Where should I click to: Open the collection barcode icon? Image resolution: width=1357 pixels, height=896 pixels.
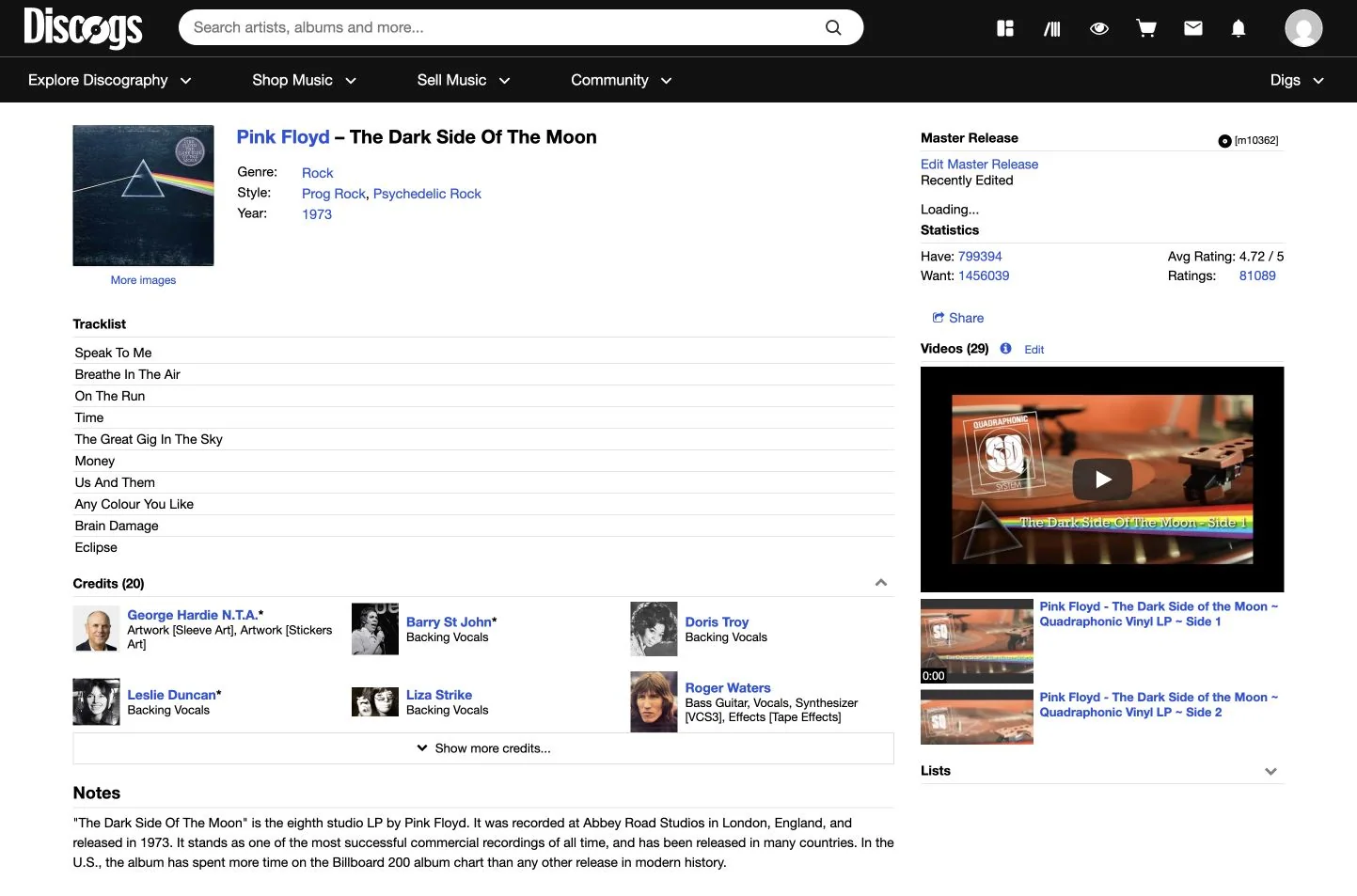point(1052,28)
